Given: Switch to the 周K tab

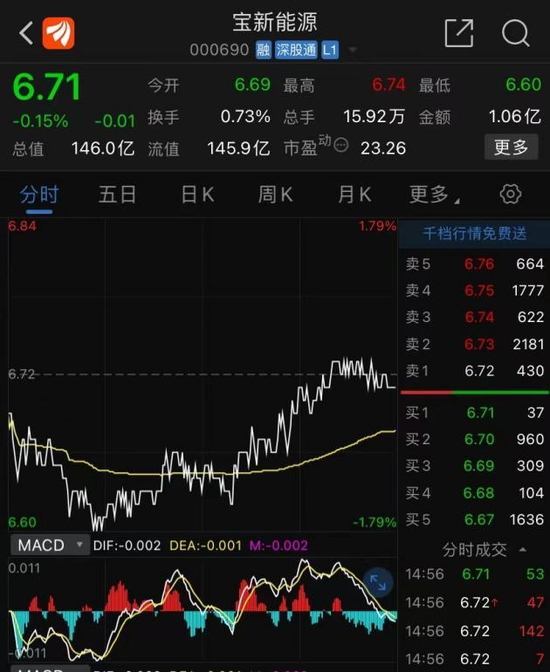Looking at the screenshot, I should click(x=275, y=195).
